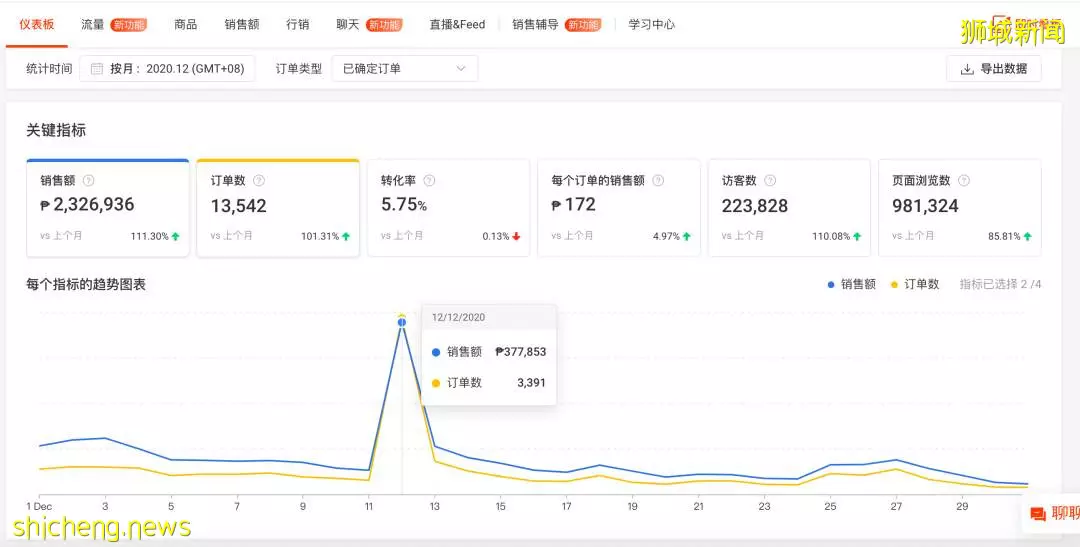Click blue 销售额 legend dot in chart
The image size is (1080, 547).
pos(831,285)
